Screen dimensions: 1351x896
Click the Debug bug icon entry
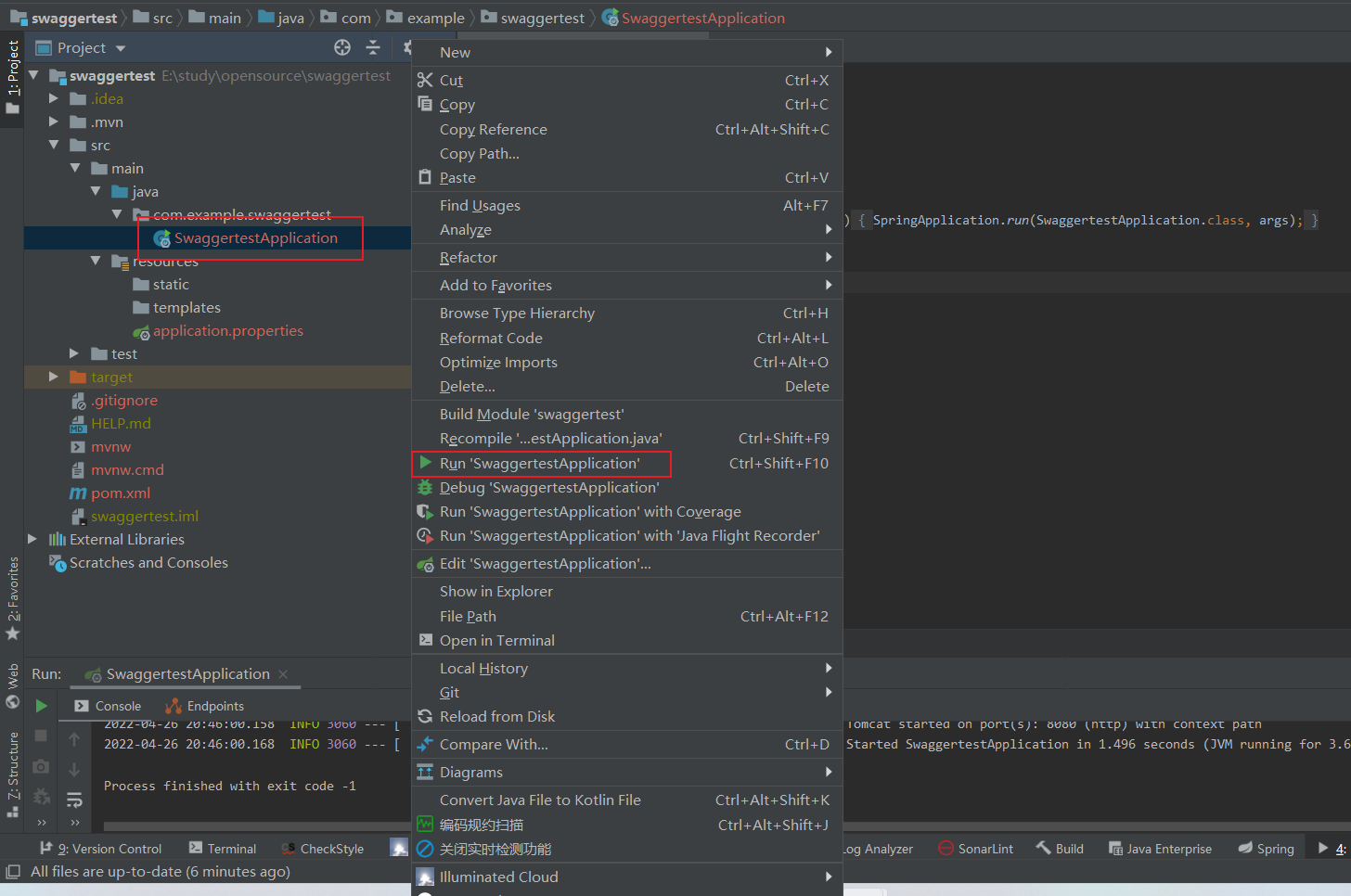coord(425,487)
